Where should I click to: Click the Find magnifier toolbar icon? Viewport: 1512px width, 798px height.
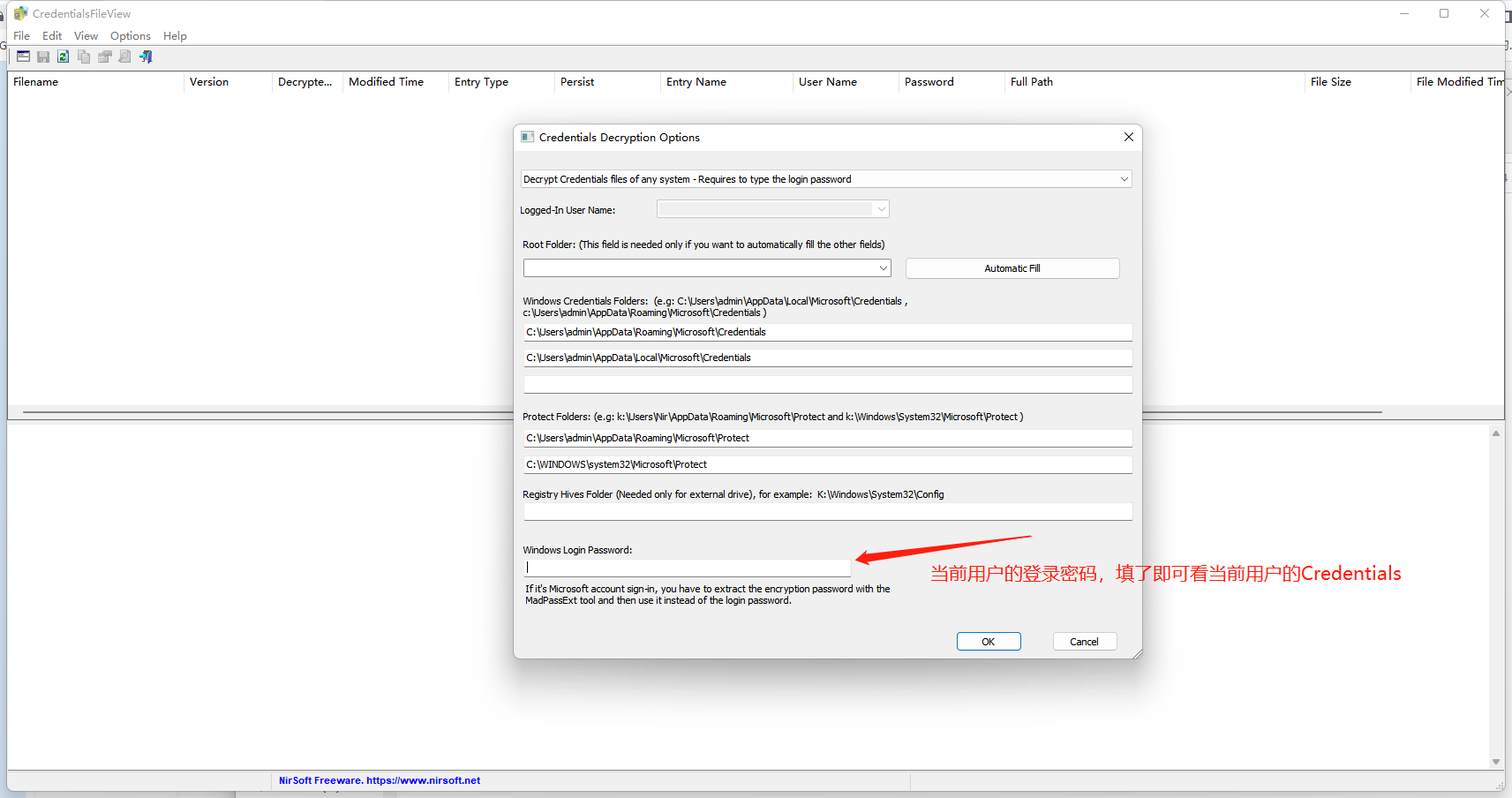tap(124, 56)
